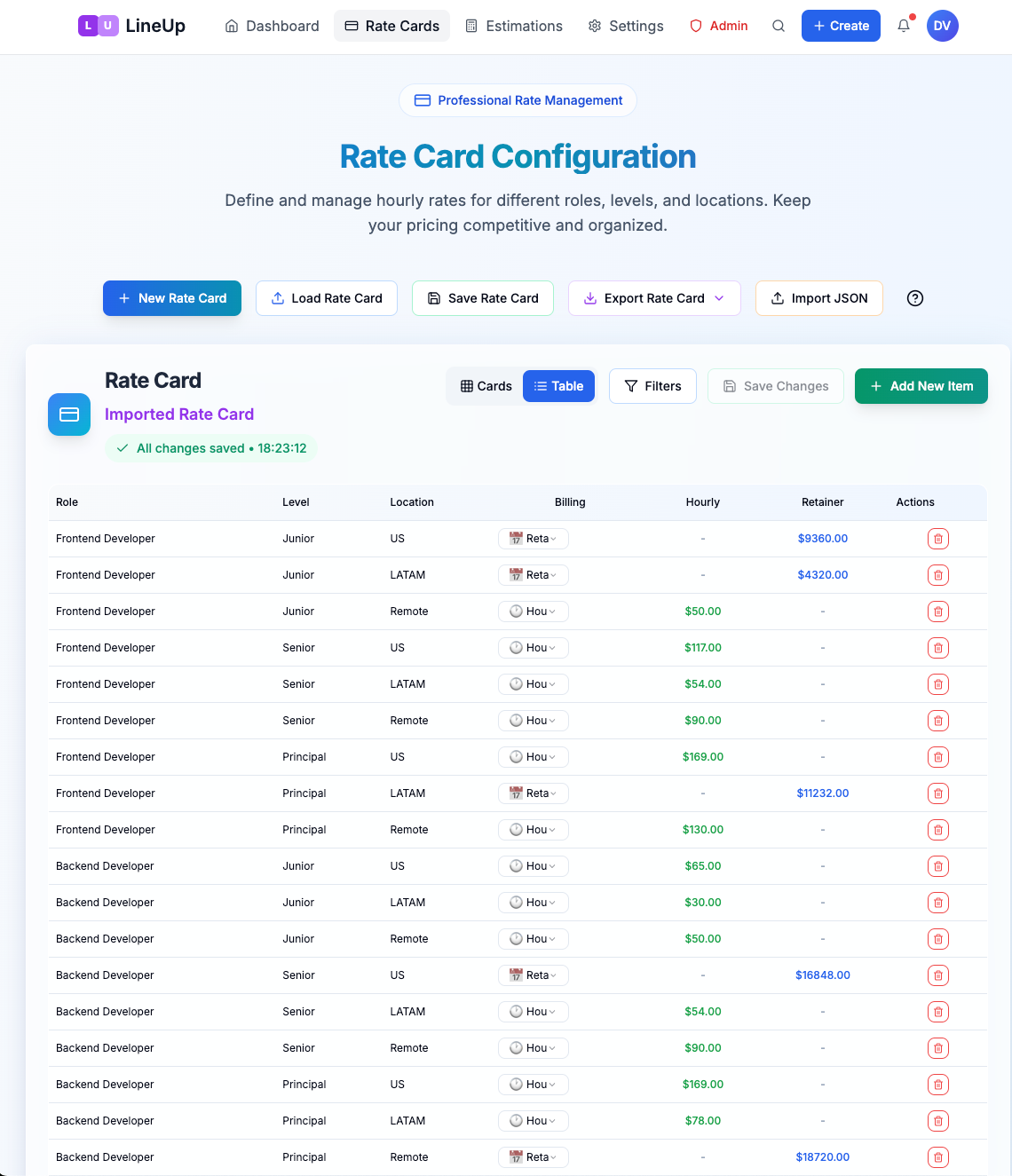
Task: Delete the Frontend Developer Junior US row
Action: point(938,539)
